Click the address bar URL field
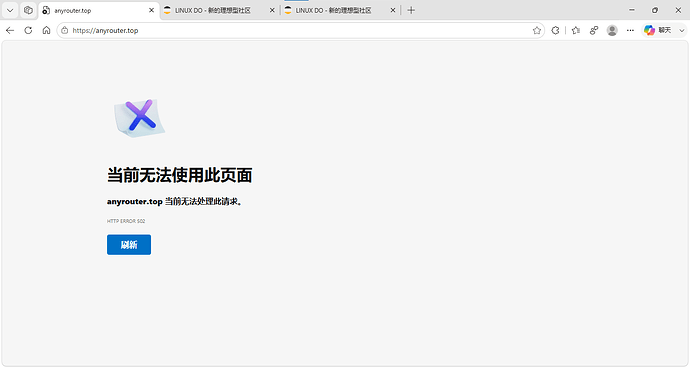This screenshot has width=690, height=367. point(301,30)
